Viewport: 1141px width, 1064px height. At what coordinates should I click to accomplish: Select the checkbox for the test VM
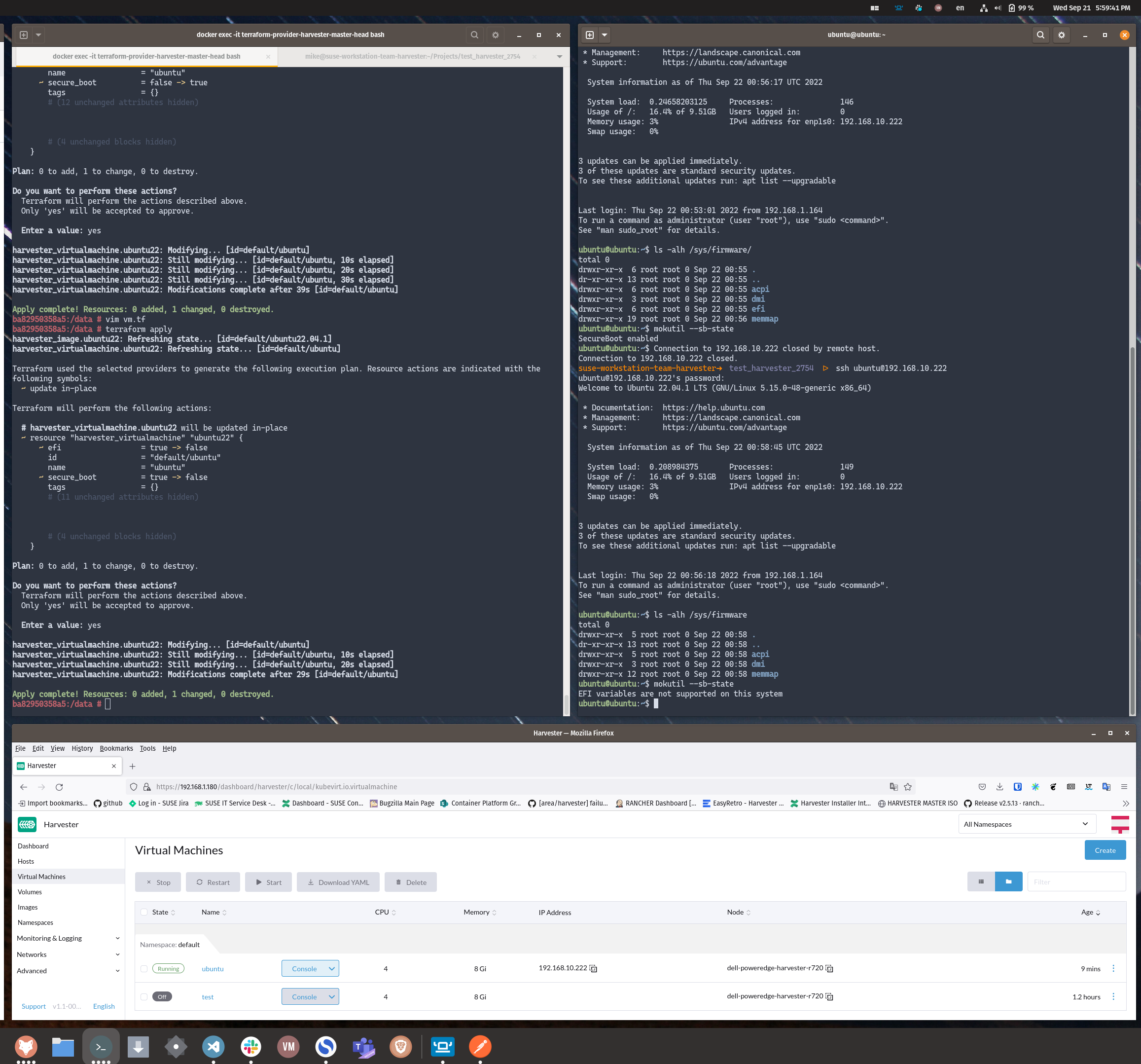[144, 997]
